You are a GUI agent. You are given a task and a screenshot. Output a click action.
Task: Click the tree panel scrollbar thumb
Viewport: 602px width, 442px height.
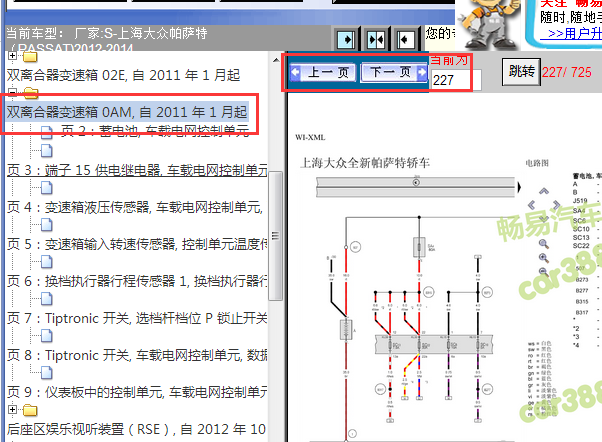coord(276,236)
